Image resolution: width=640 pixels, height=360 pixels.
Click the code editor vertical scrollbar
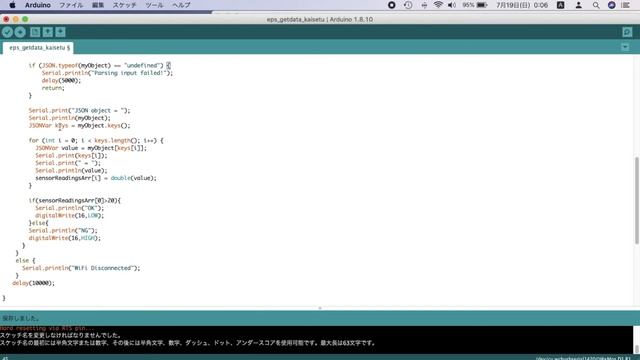[x=637, y=200]
